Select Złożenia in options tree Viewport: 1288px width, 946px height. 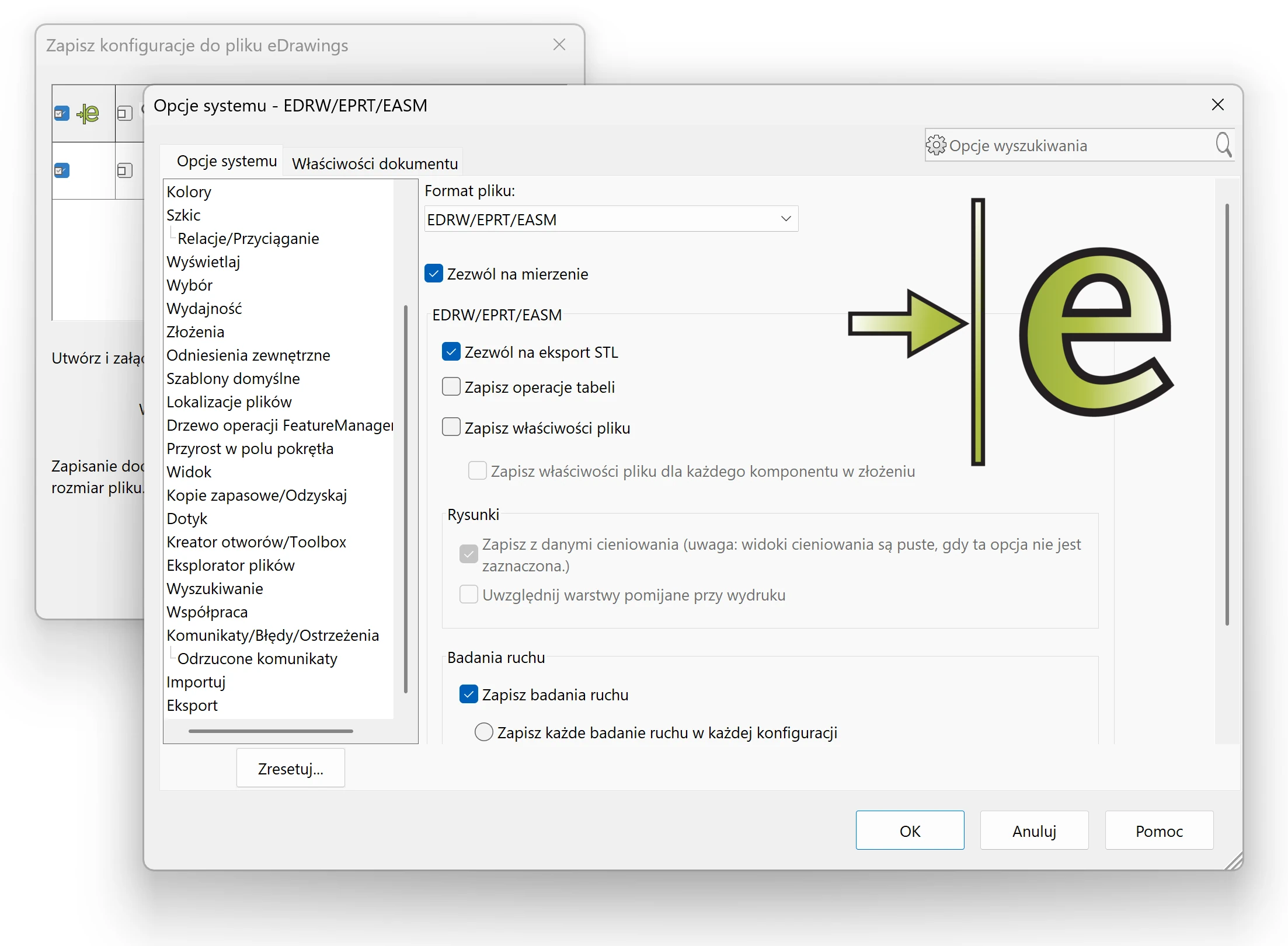tap(195, 332)
